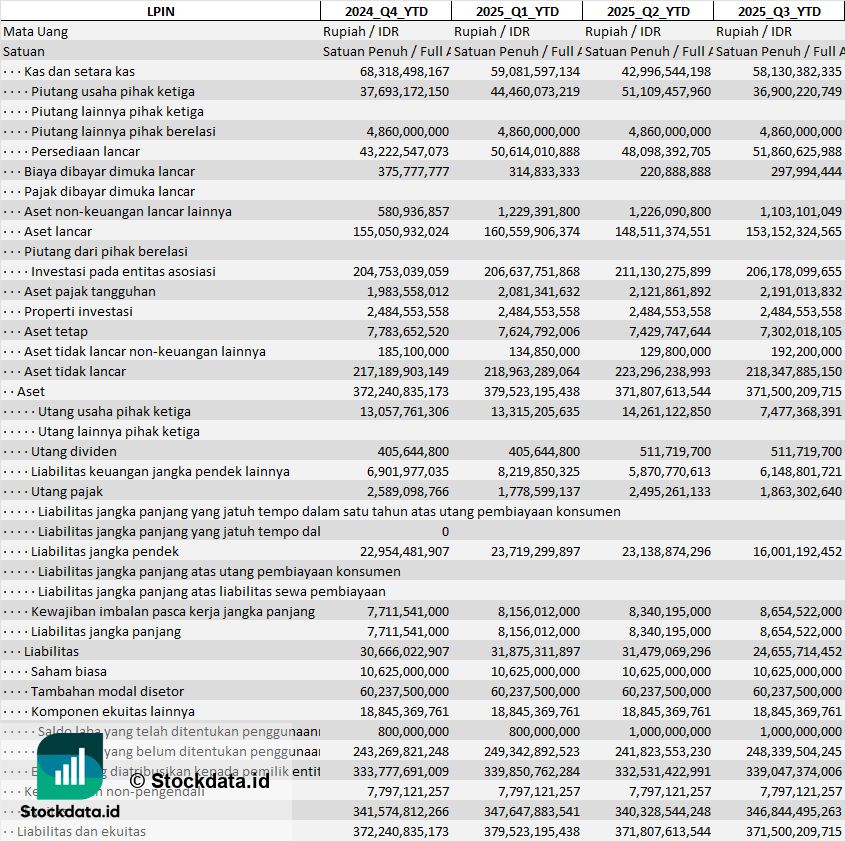Click Komponen ekuitas lainnya label
The height and width of the screenshot is (841, 845).
tap(113, 712)
